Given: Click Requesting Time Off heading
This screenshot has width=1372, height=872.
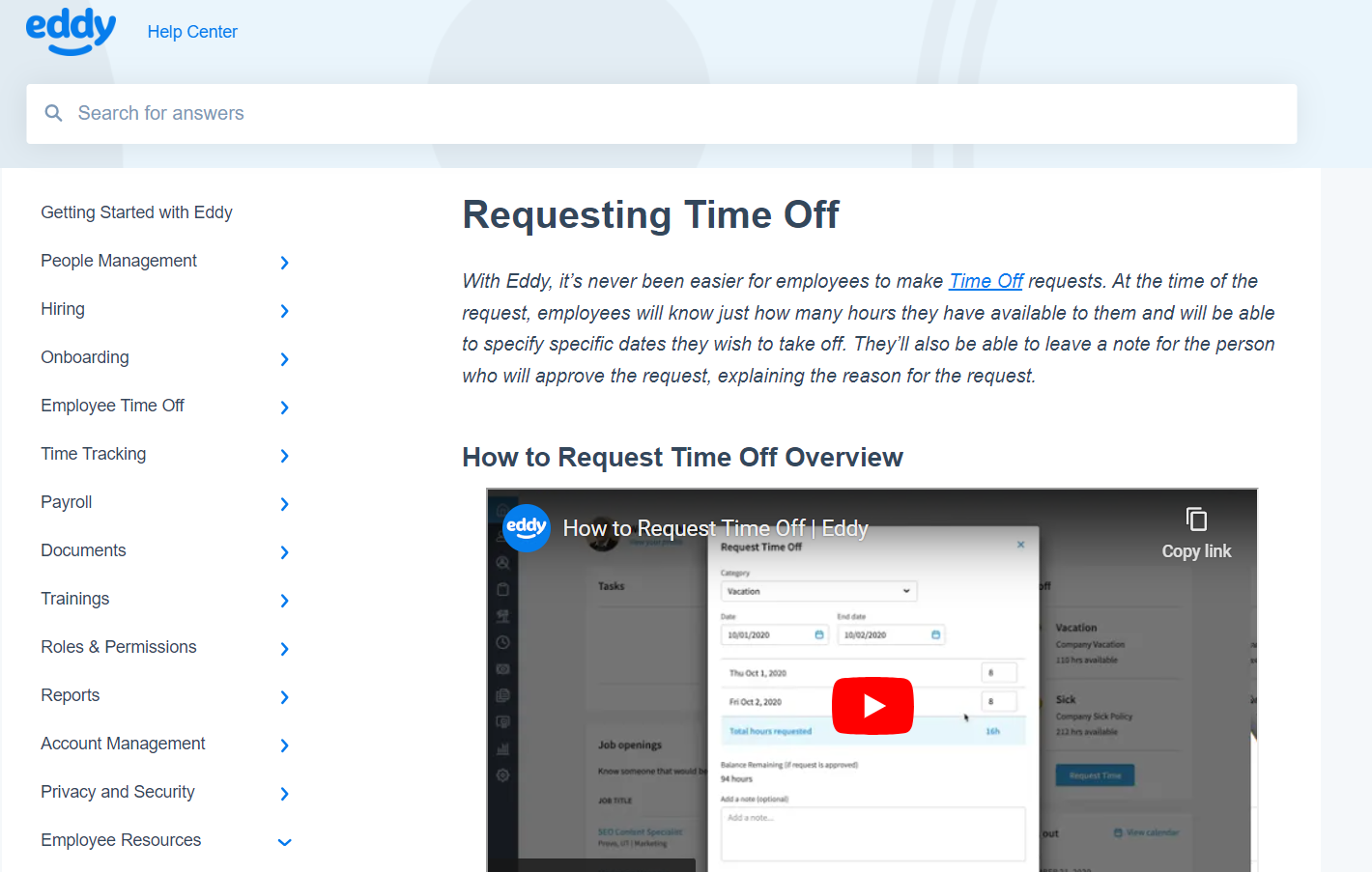Looking at the screenshot, I should pyautogui.click(x=650, y=214).
